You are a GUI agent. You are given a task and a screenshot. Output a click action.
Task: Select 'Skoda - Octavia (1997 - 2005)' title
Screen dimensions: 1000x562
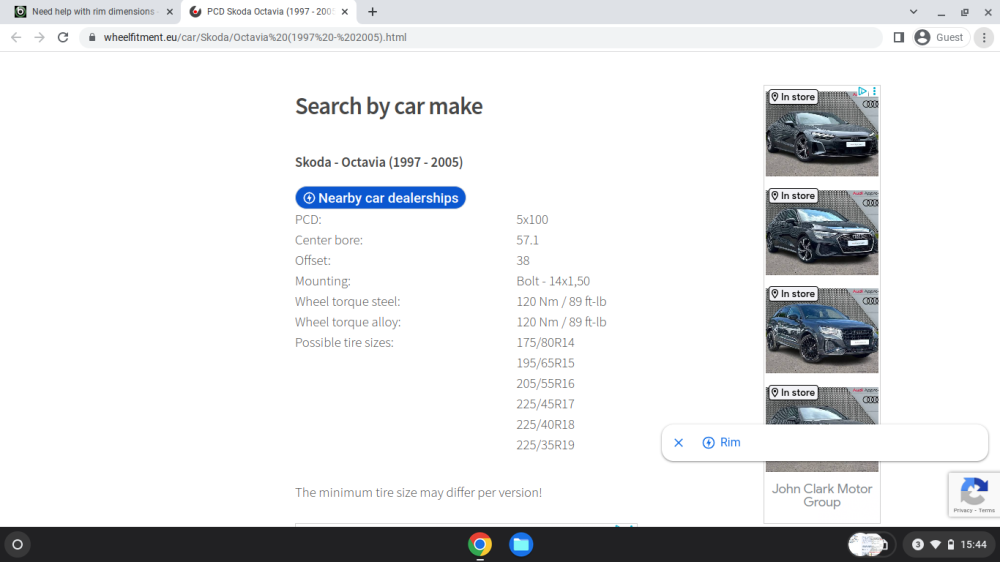click(x=379, y=162)
